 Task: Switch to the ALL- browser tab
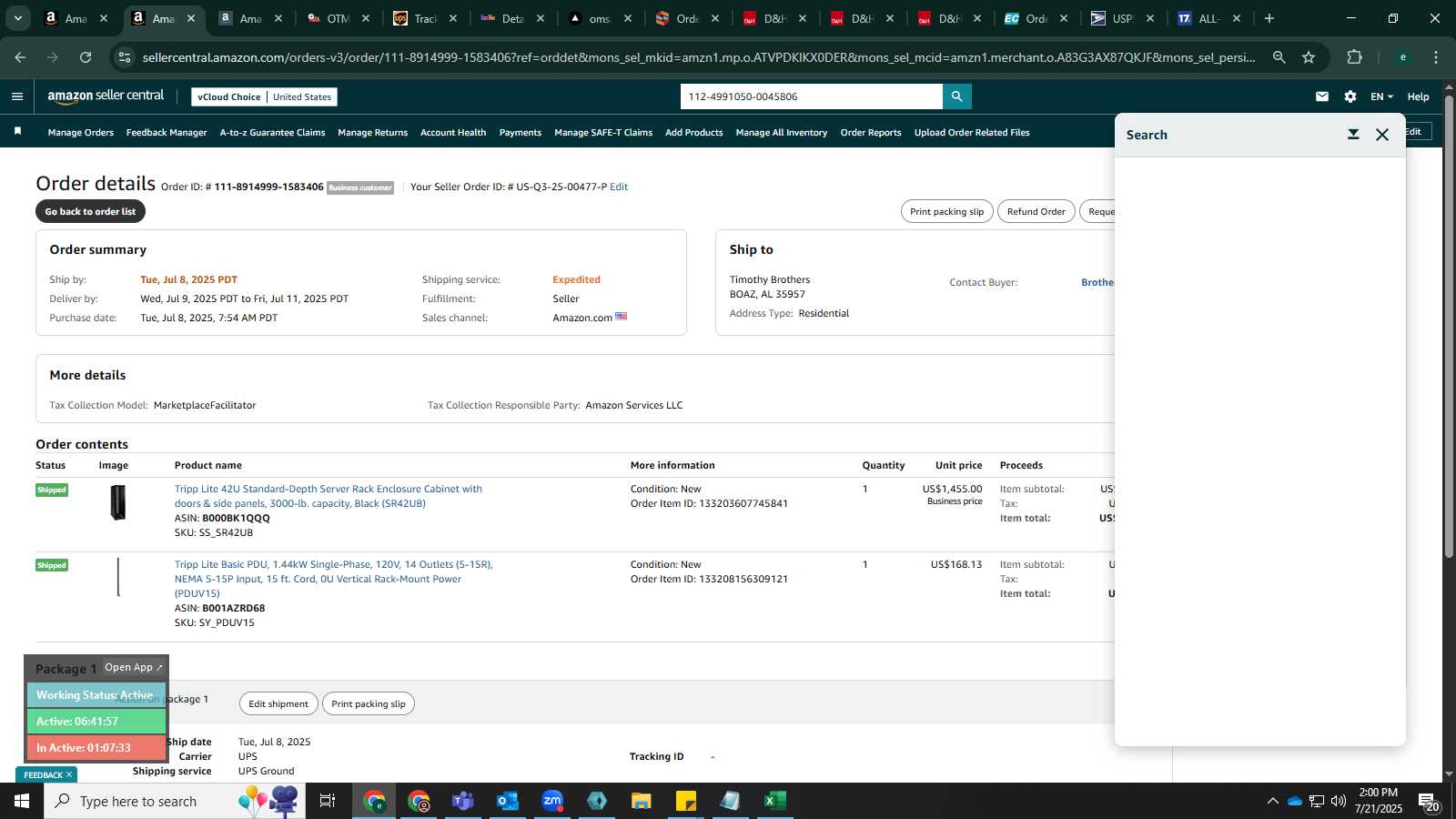click(x=1210, y=18)
